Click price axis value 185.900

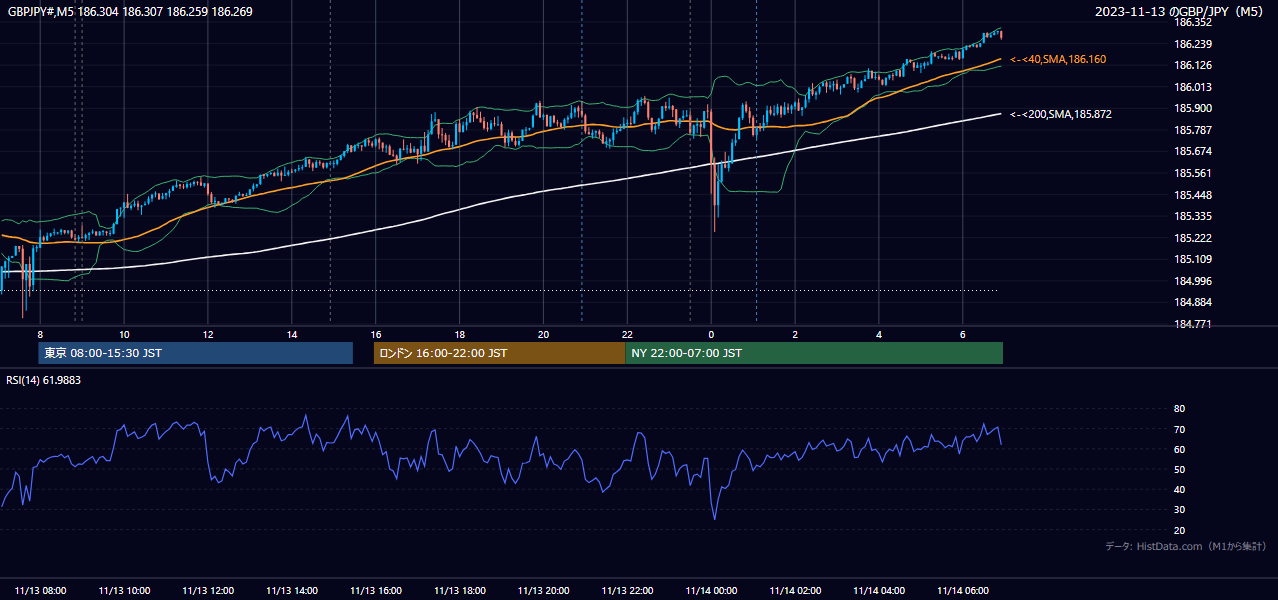tap(1193, 108)
